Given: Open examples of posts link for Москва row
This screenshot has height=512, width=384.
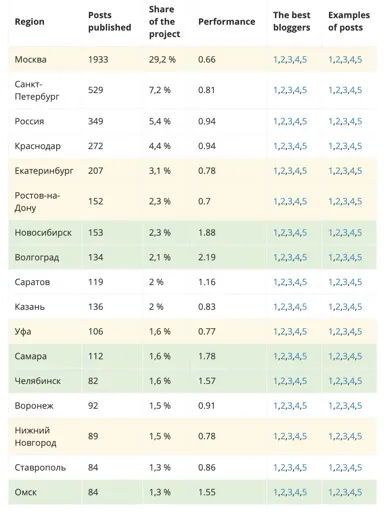Looking at the screenshot, I should (345, 60).
